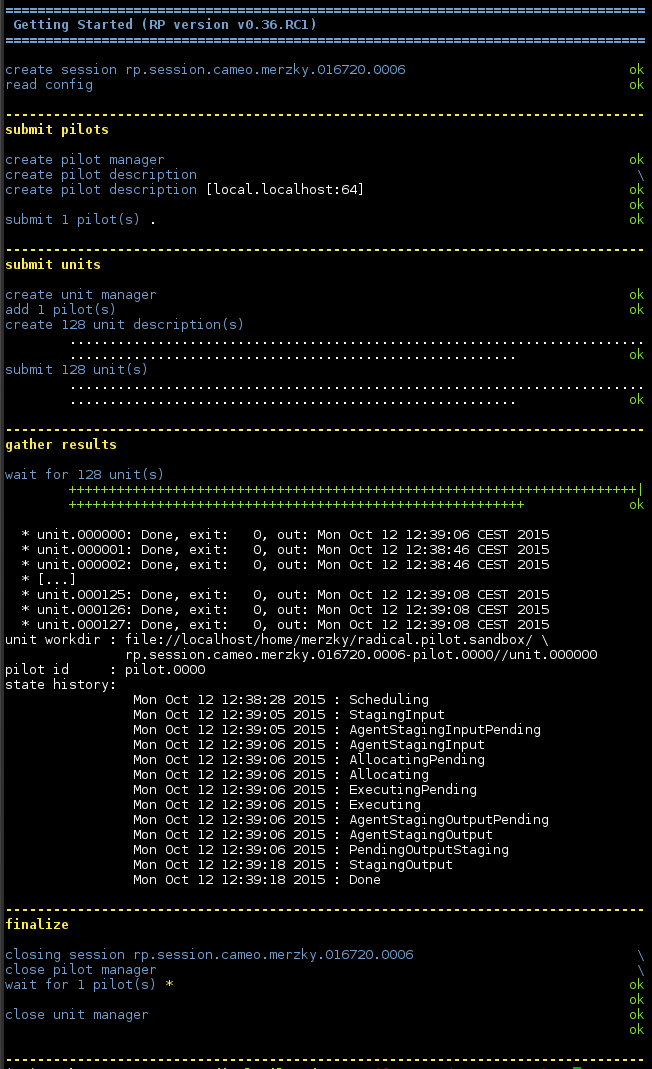Screen dimensions: 652x1069
Task: Click the 'submit 128 unit(s)' line
Action: coord(76,370)
